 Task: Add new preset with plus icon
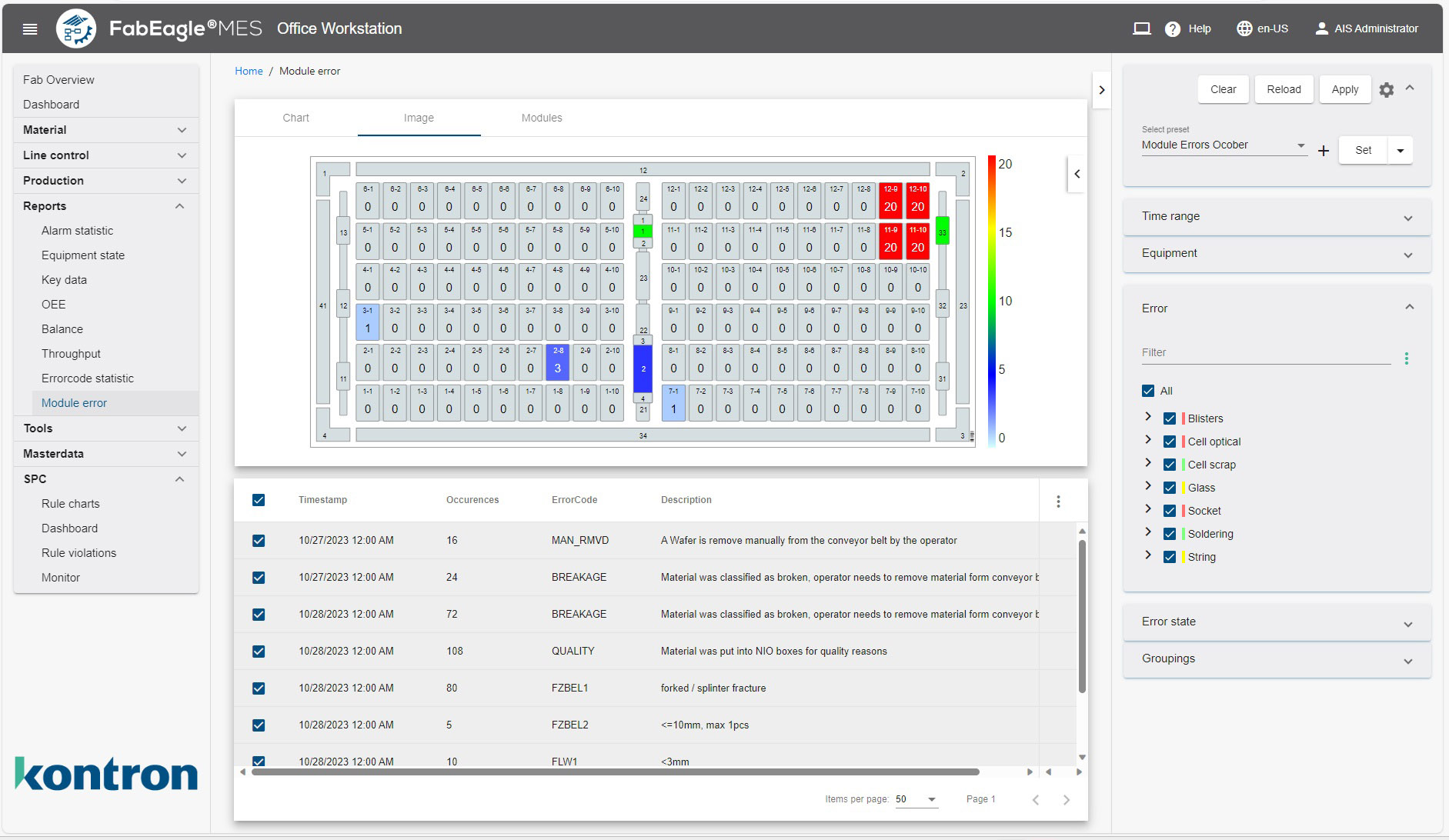point(1324,151)
